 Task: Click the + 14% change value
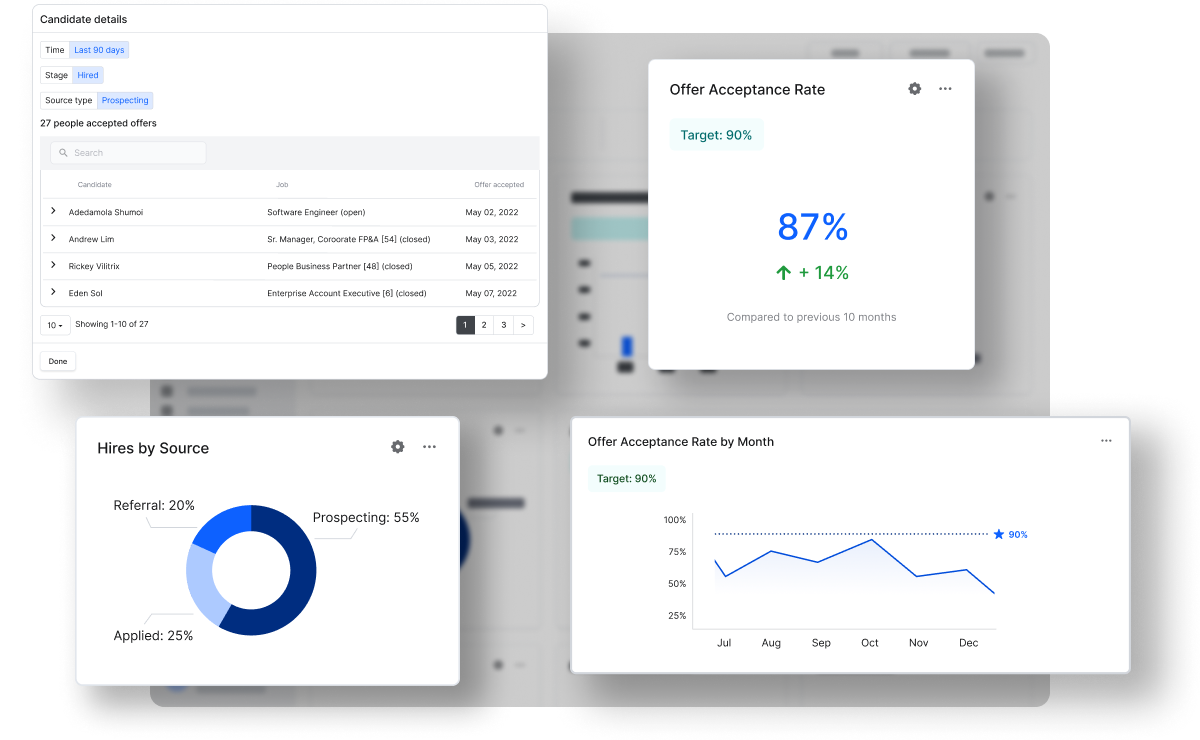(824, 272)
